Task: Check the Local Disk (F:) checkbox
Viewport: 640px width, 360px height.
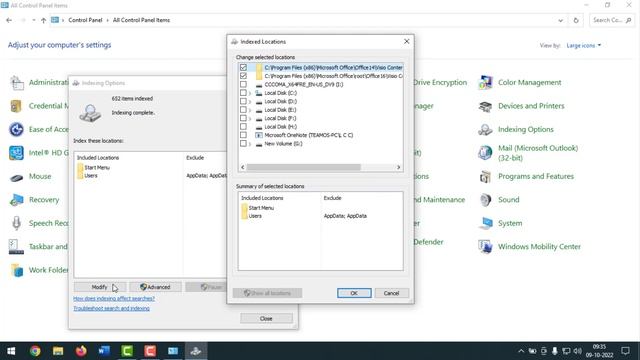Action: point(243,118)
